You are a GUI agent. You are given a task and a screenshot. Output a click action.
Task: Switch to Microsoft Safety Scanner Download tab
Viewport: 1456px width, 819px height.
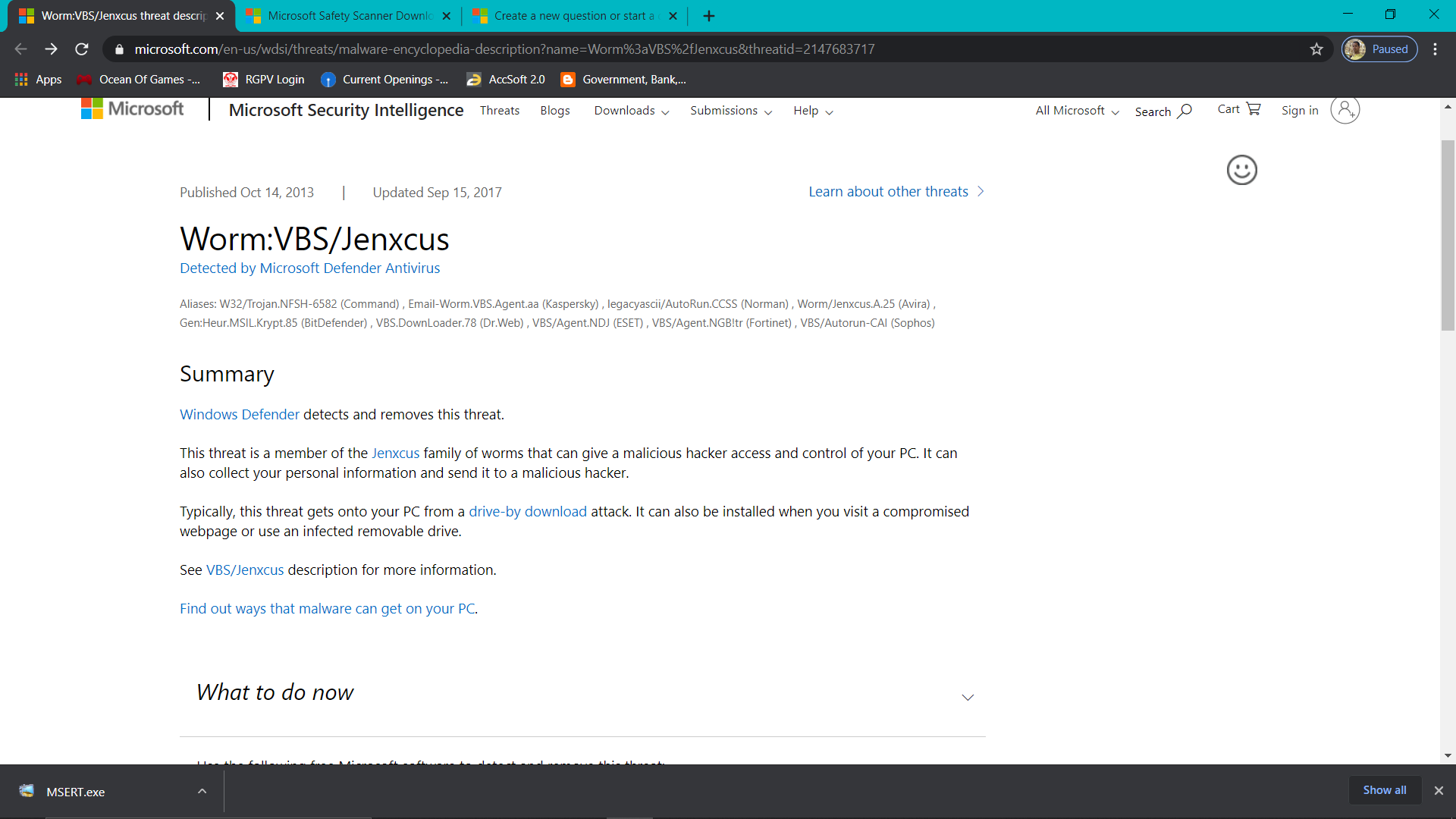(x=349, y=16)
